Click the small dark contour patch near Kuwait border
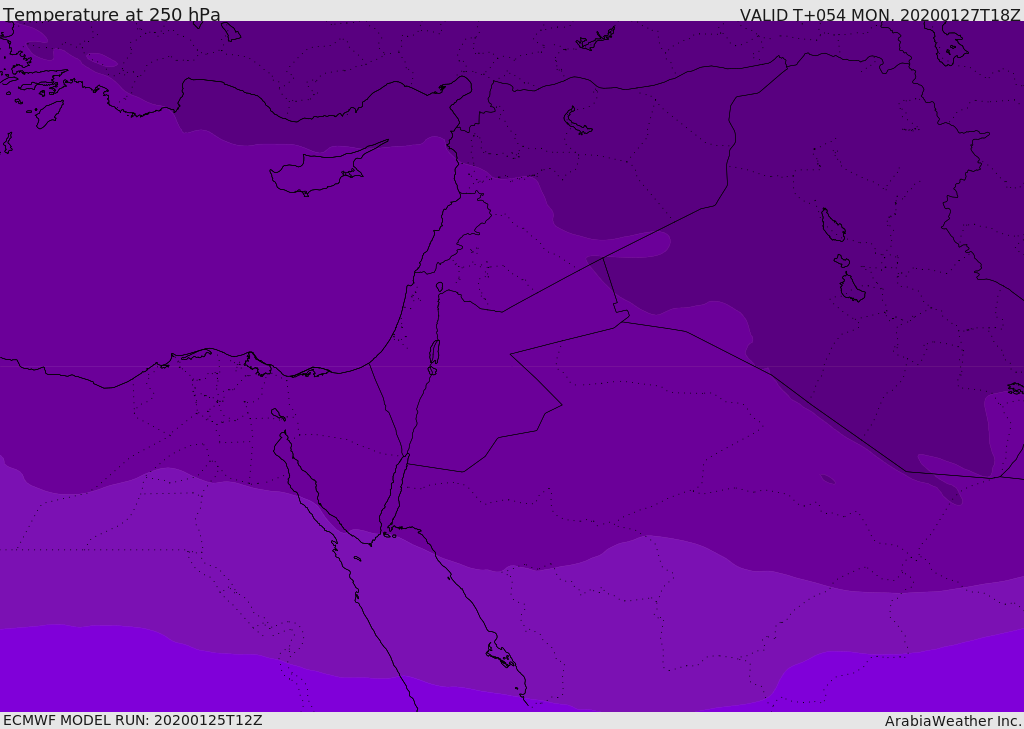Viewport: 1024px width, 729px height. tap(828, 479)
